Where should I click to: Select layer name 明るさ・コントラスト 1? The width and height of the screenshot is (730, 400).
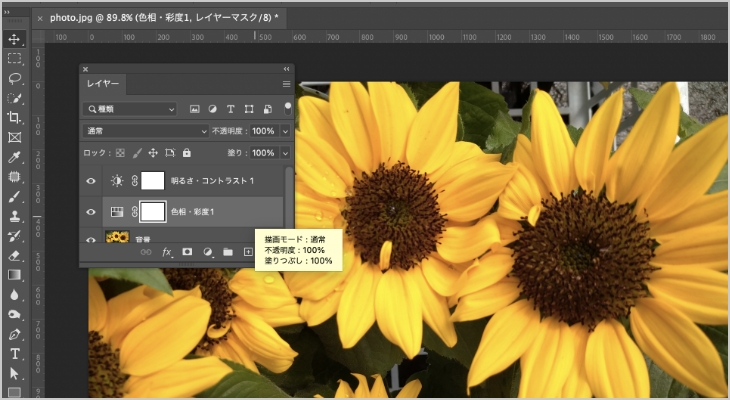point(212,181)
